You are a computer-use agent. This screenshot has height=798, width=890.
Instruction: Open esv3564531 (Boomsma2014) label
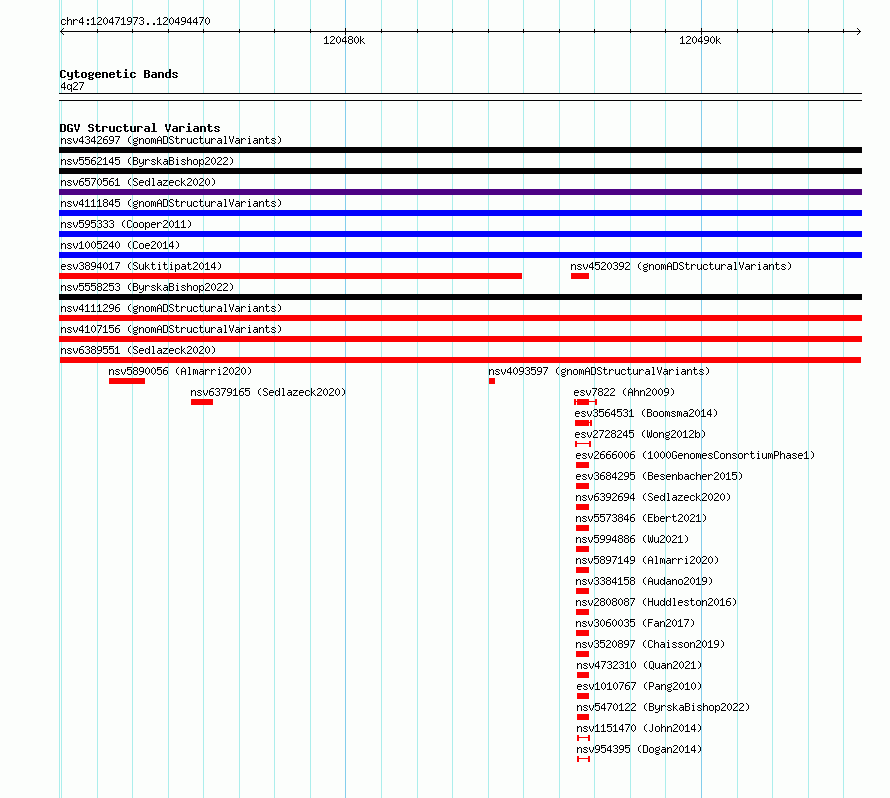coord(646,413)
